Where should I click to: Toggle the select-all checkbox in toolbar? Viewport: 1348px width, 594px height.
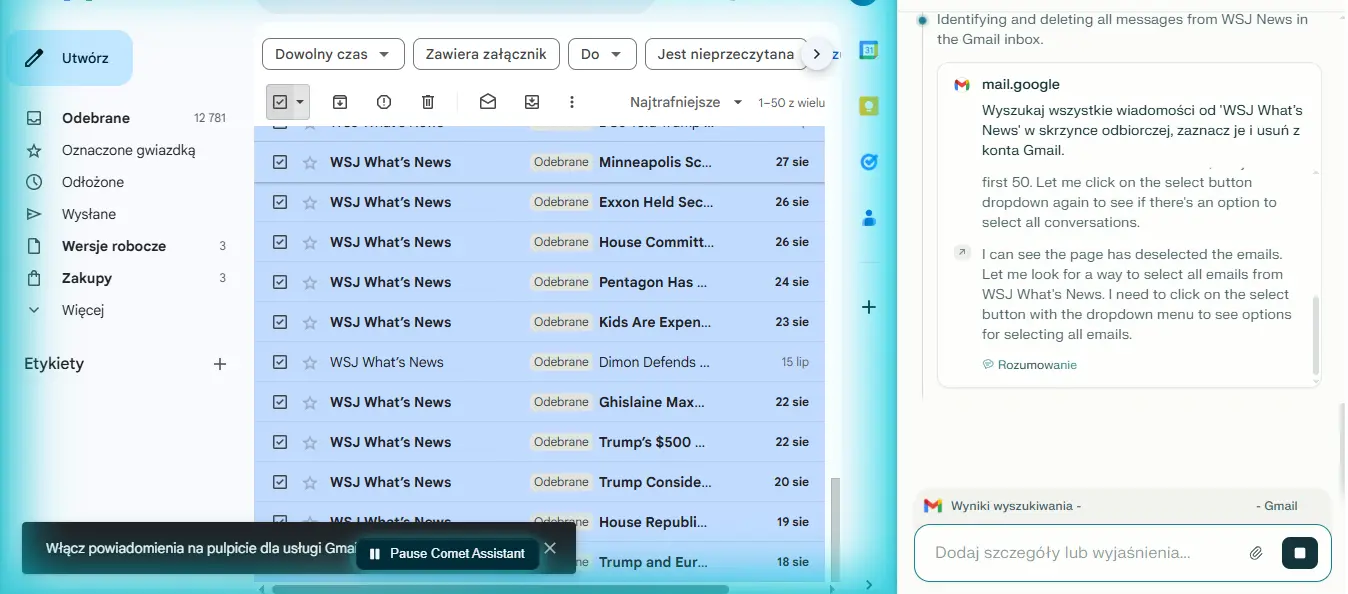280,102
